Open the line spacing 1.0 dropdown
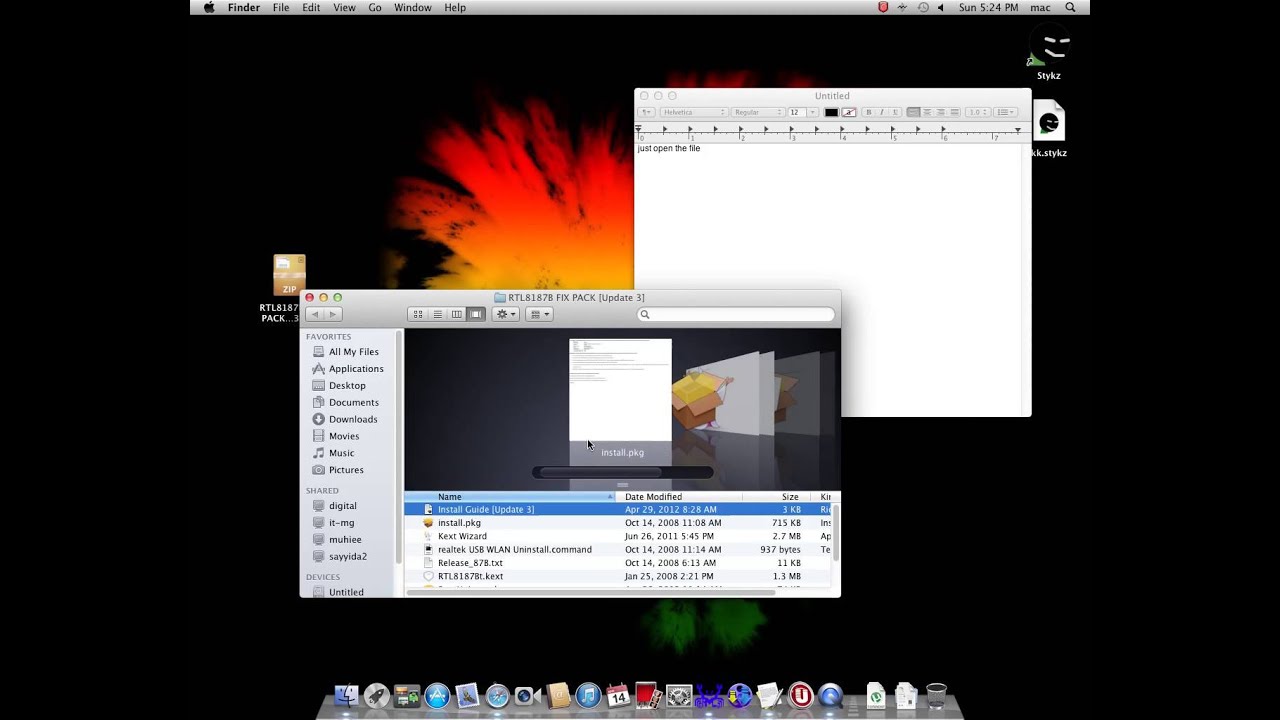This screenshot has width=1280, height=720. [x=978, y=112]
